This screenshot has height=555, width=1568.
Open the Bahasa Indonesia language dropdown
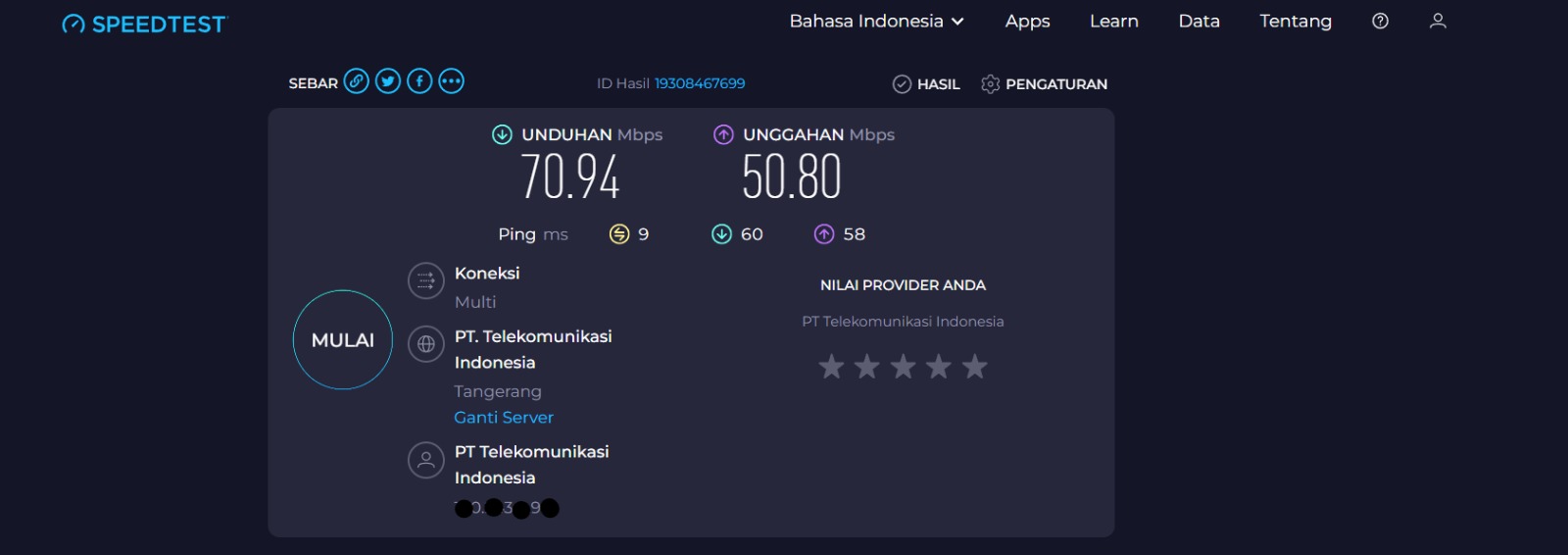click(876, 21)
